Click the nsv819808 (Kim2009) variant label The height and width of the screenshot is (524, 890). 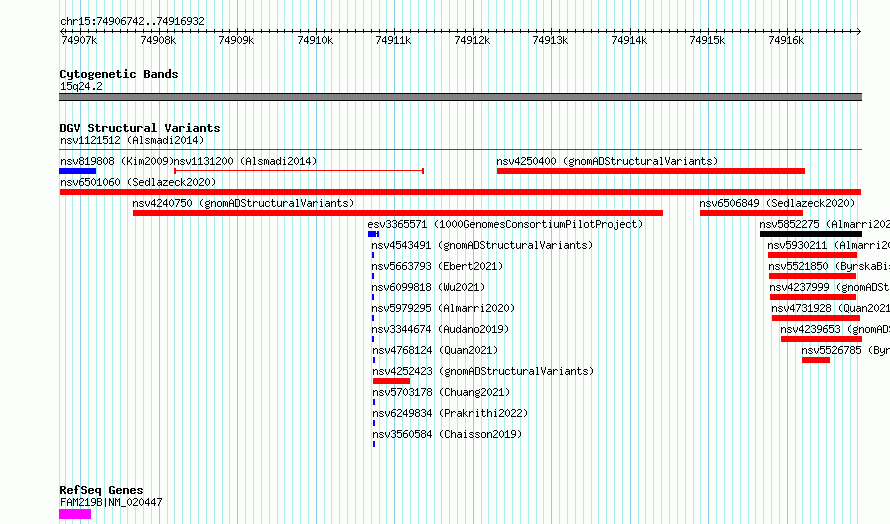[x=116, y=161]
